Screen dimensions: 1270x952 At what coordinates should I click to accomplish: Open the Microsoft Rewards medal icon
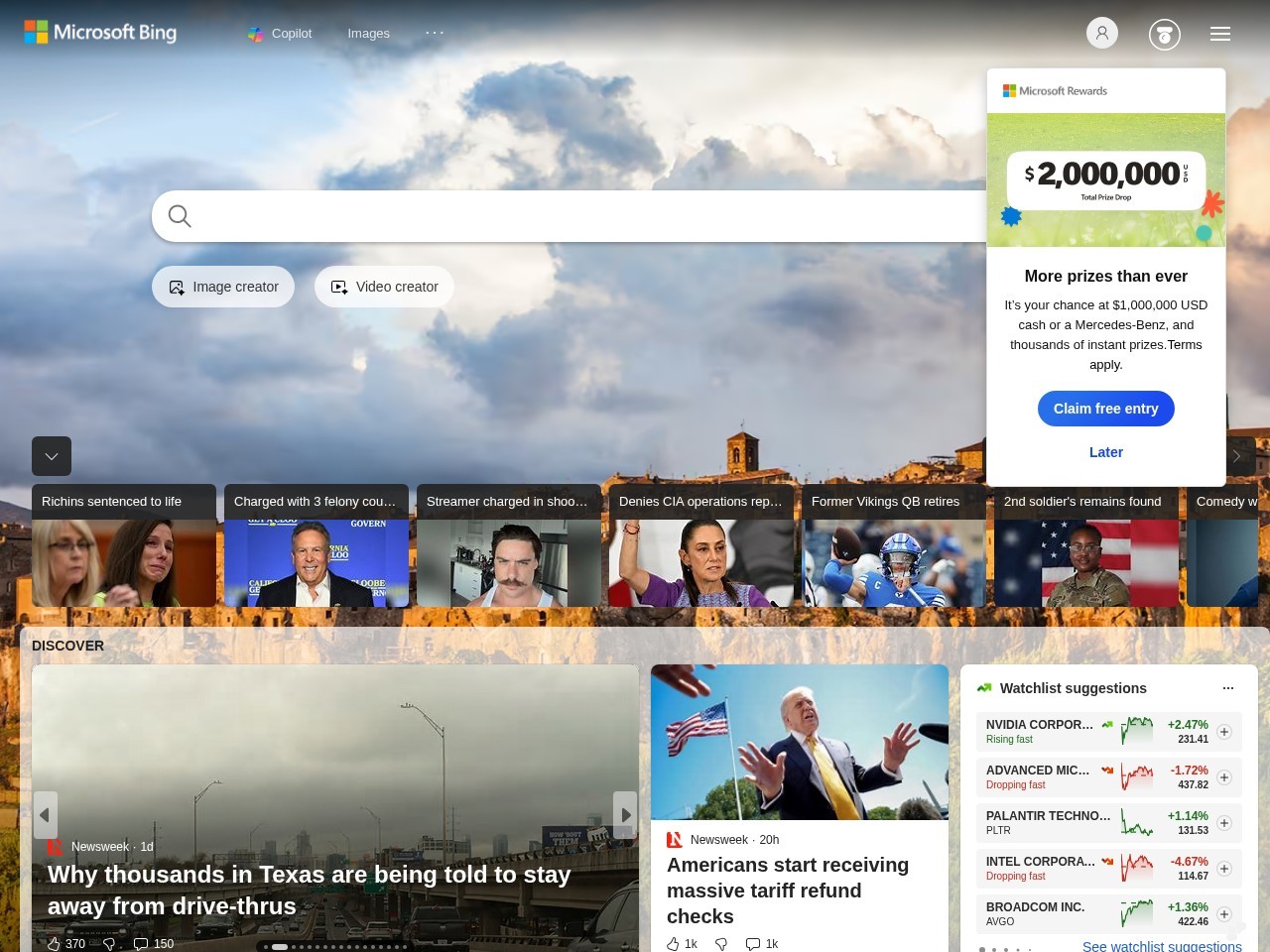click(x=1165, y=35)
